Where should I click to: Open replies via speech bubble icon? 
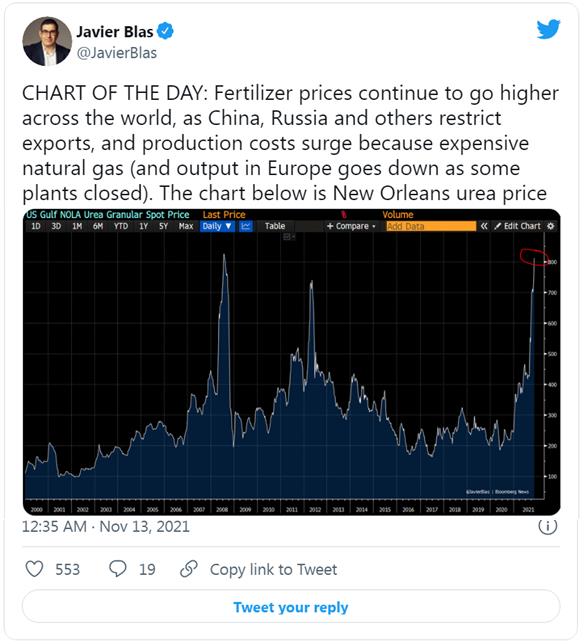point(118,569)
